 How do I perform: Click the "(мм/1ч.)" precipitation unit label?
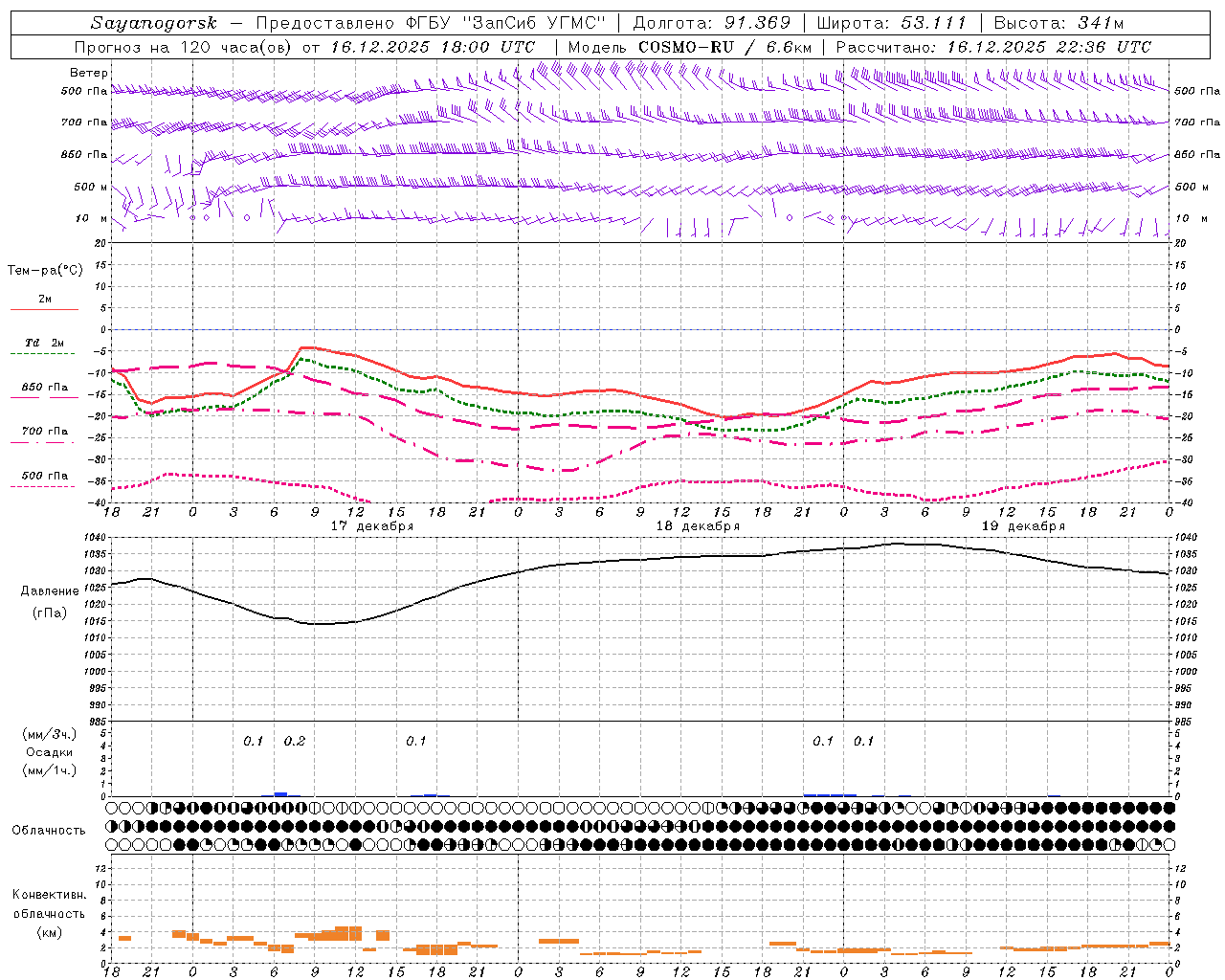(48, 770)
